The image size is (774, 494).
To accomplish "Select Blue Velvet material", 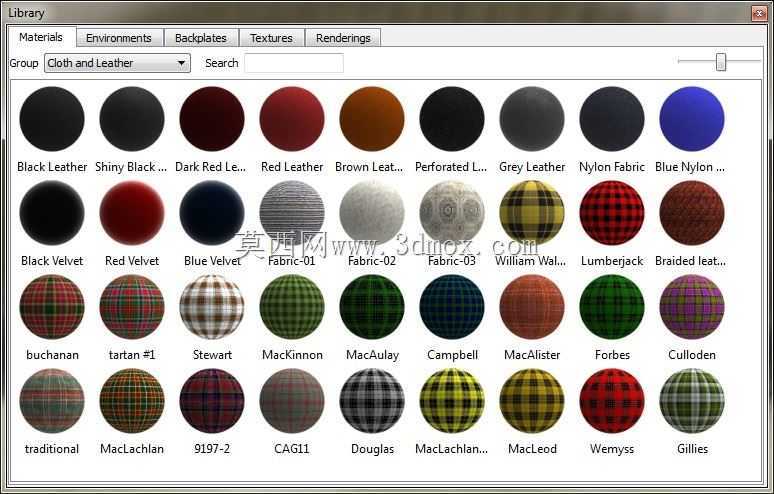I will tap(212, 213).
